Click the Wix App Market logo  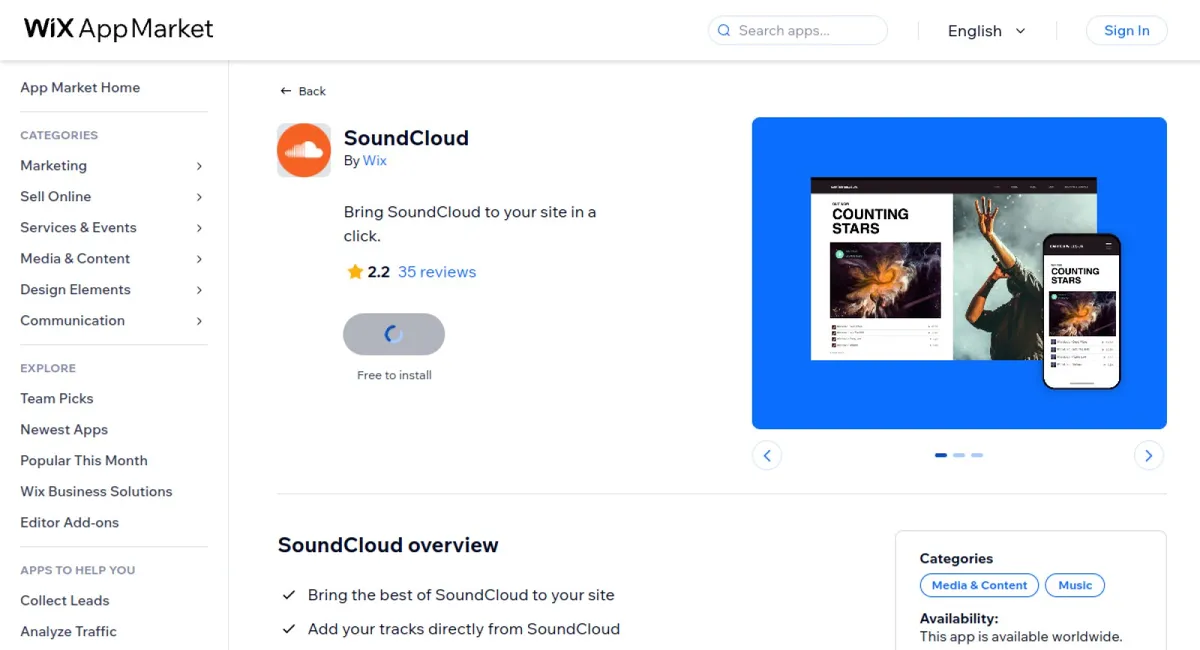click(119, 29)
